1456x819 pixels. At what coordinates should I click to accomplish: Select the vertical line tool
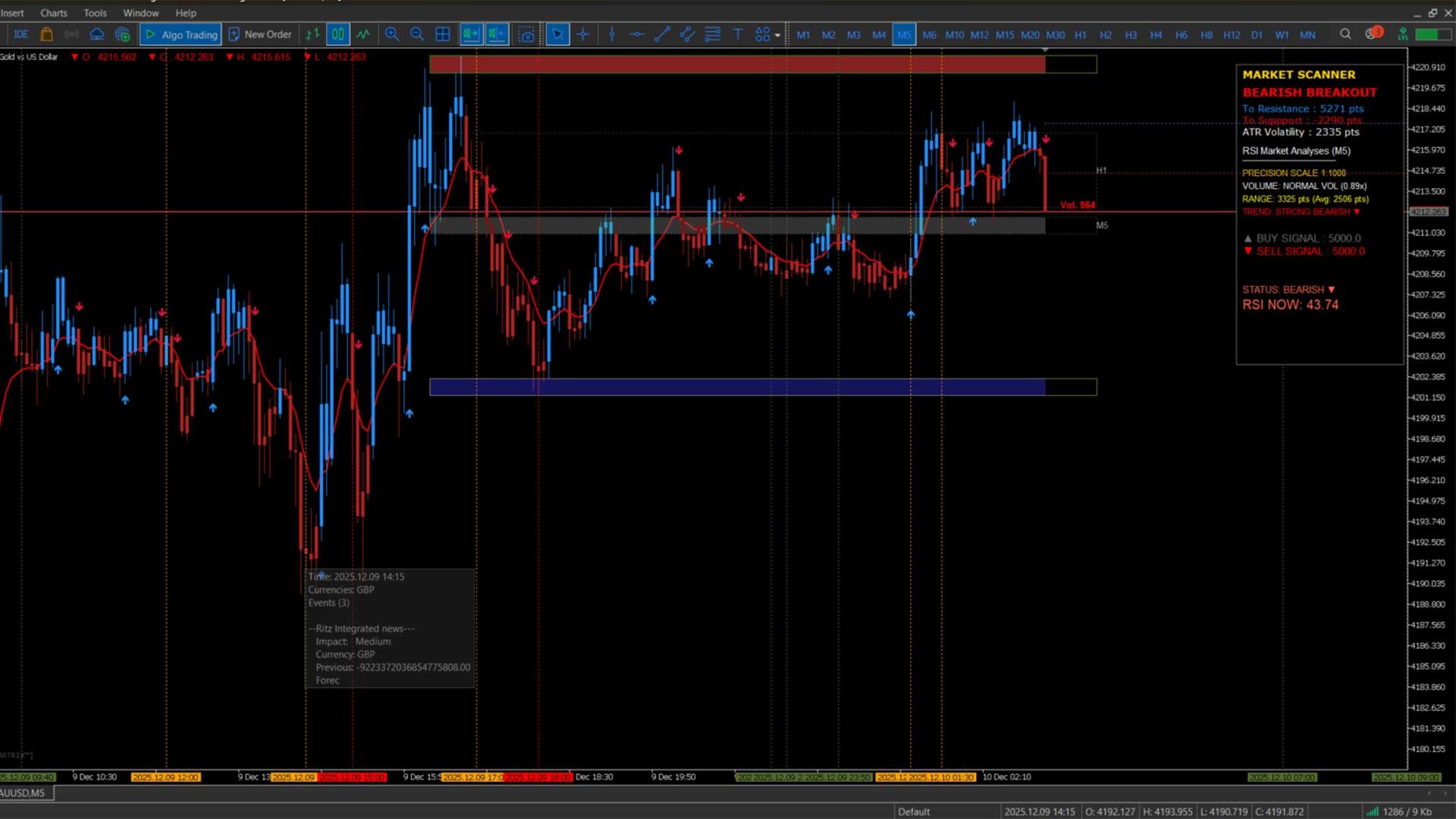pos(612,34)
